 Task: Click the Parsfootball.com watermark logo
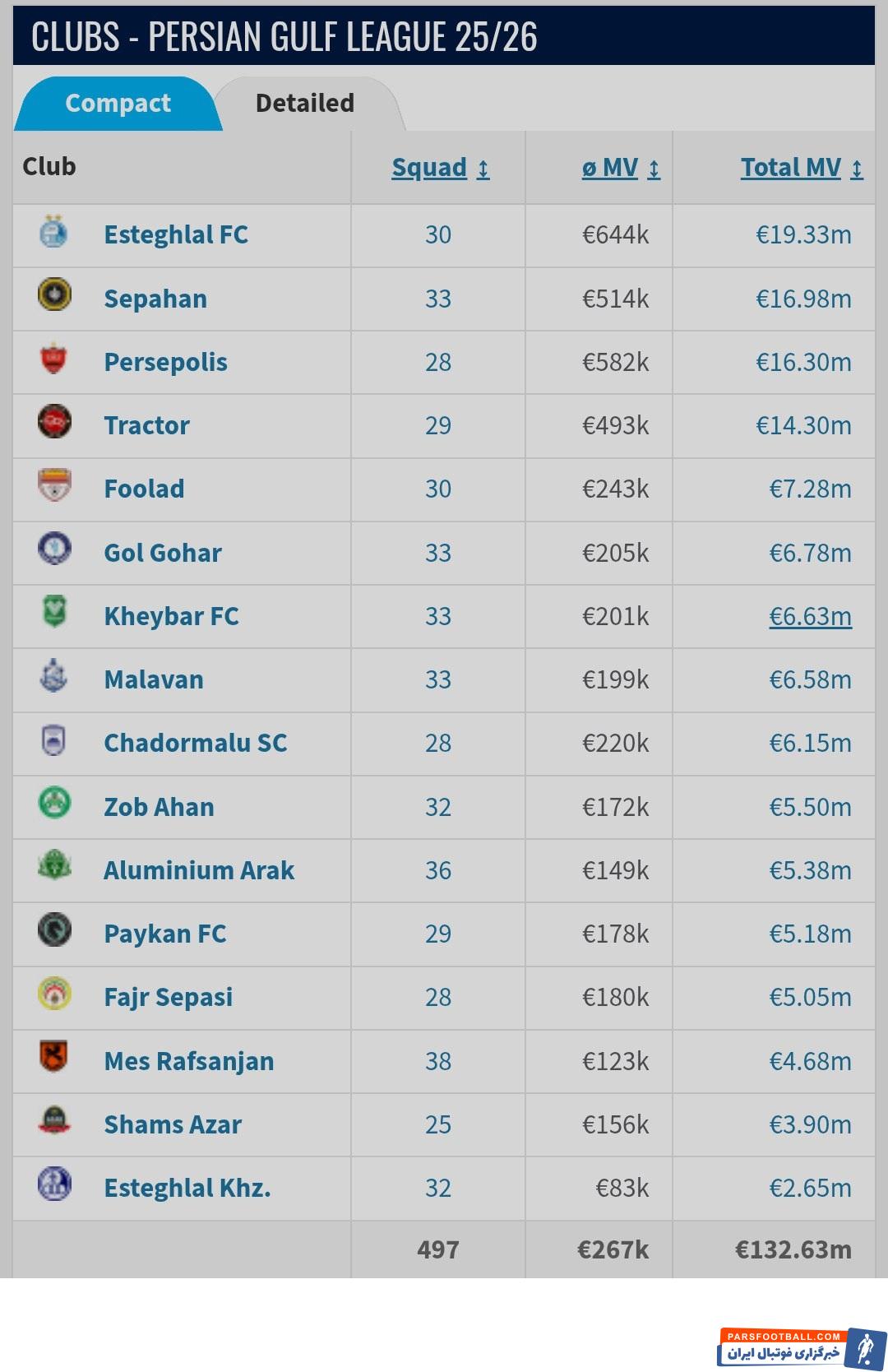pyautogui.click(x=802, y=1347)
